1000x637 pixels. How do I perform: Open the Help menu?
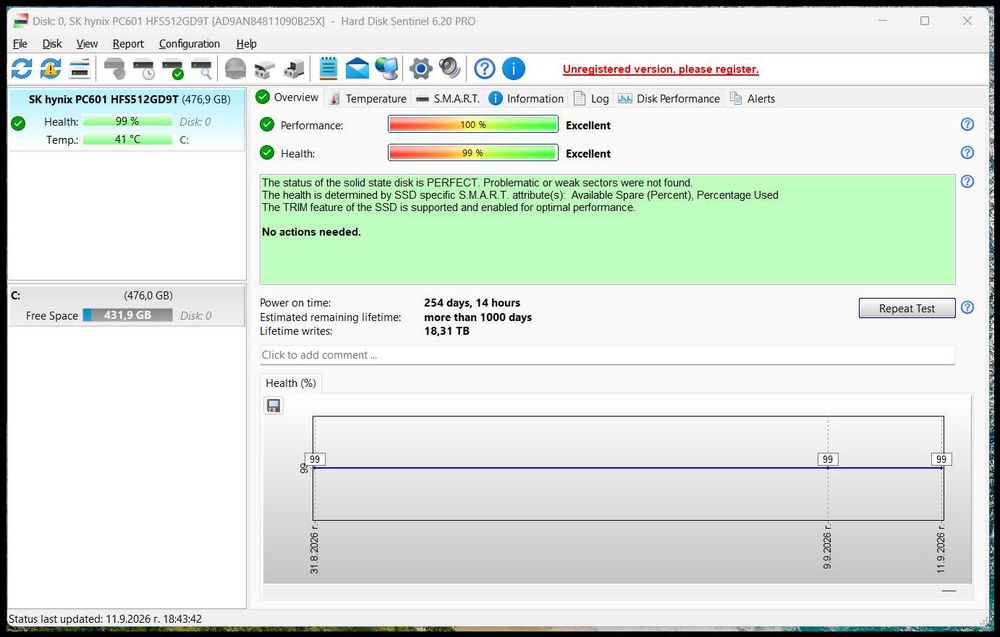pos(246,43)
